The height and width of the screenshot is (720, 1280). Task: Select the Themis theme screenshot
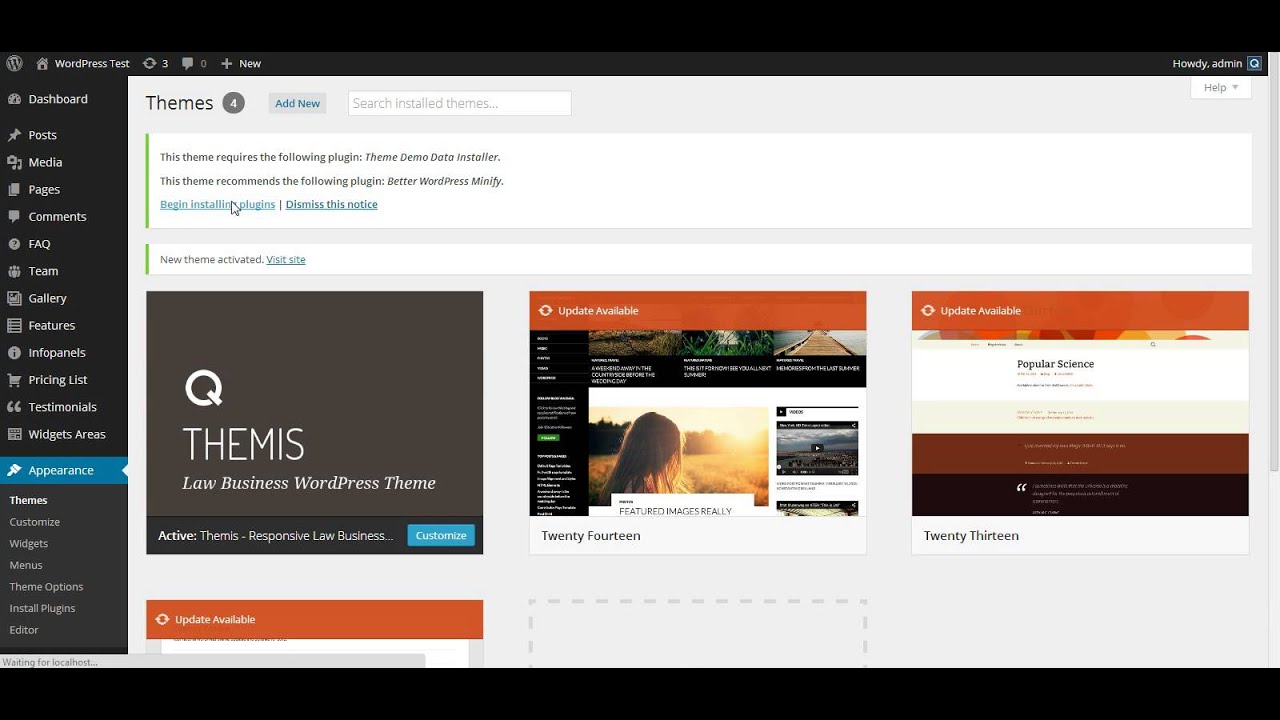click(x=315, y=404)
